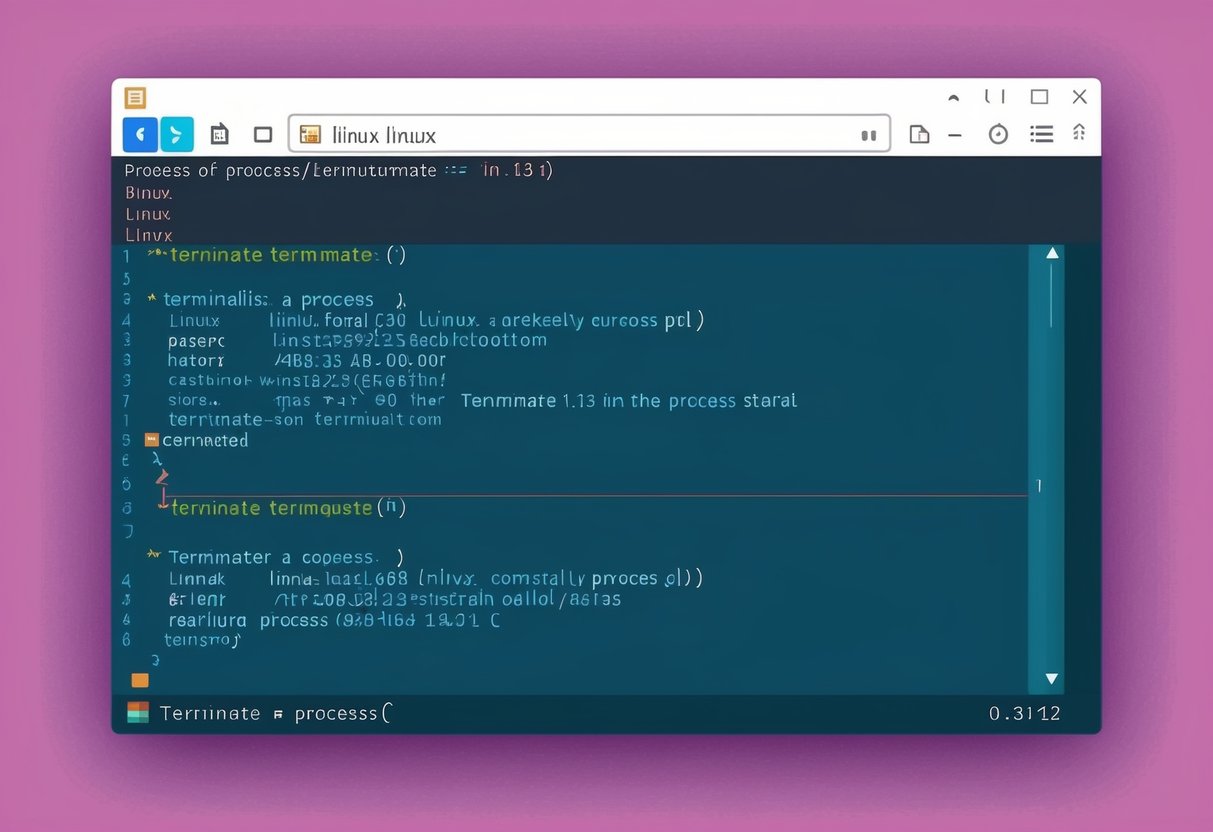Expand the chevron at the toolbar's far right
Screen dimensions: 1213x832
(x=1079, y=131)
